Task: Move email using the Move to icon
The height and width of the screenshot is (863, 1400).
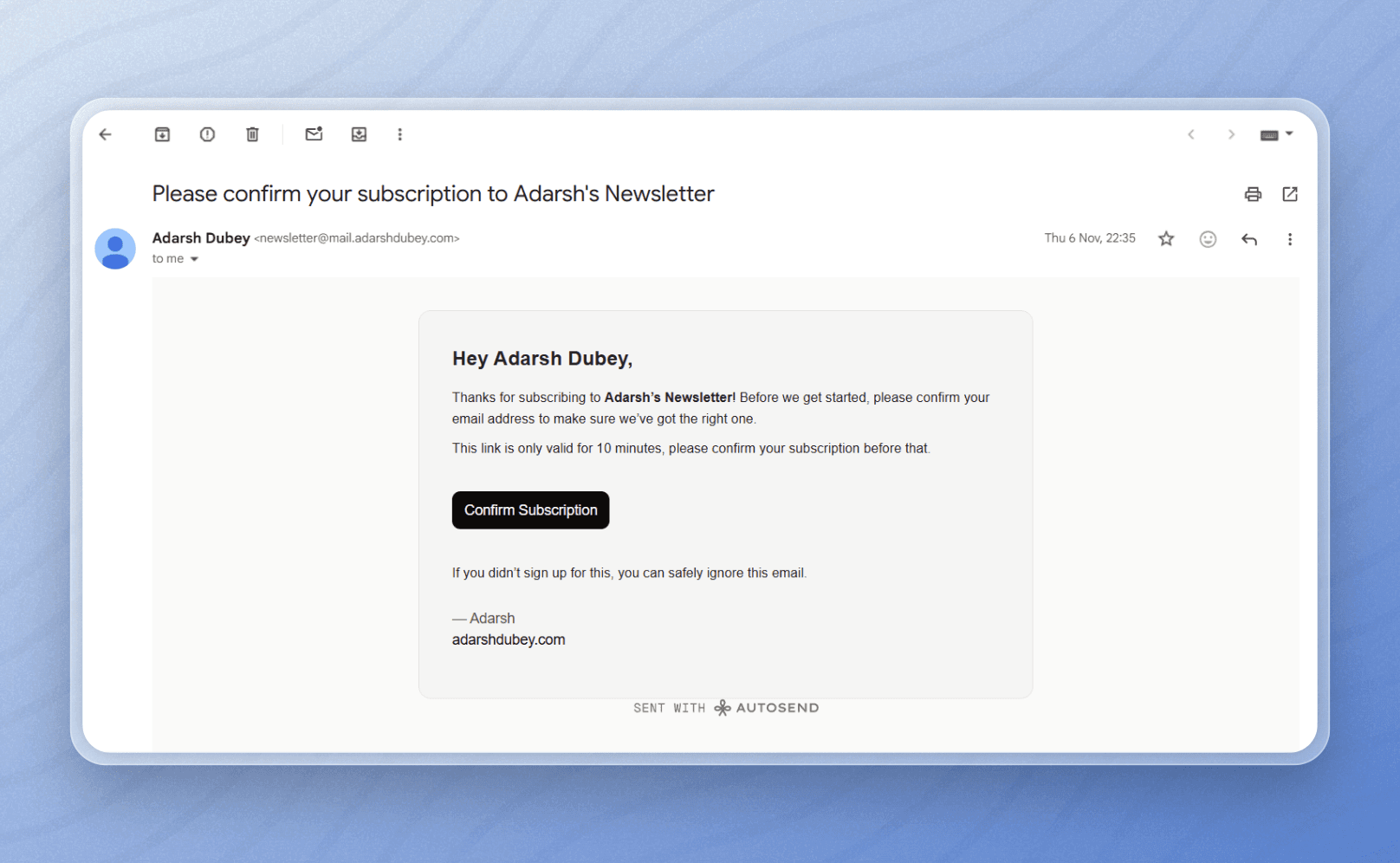Action: pos(359,134)
